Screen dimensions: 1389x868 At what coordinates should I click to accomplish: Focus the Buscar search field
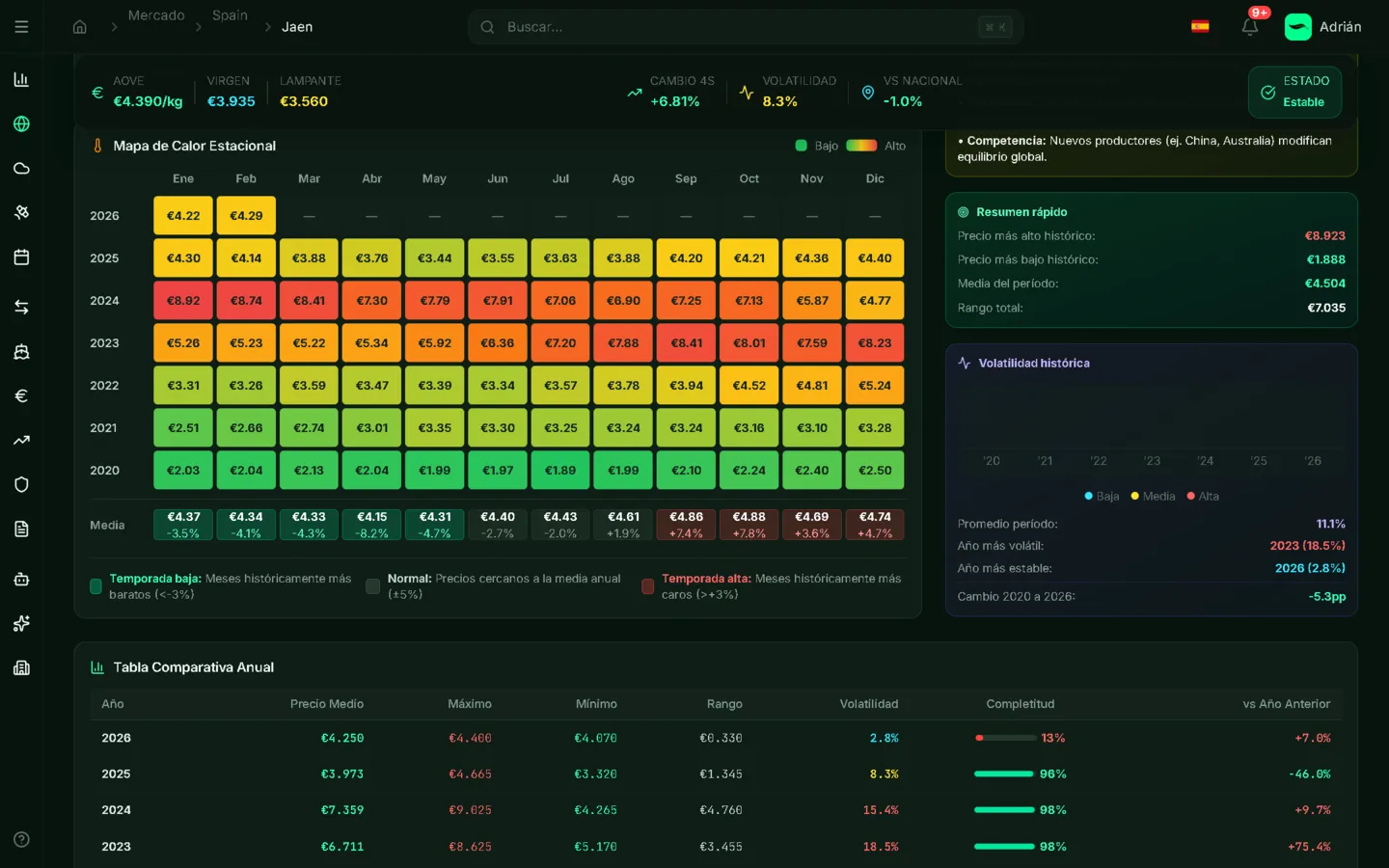[733, 27]
